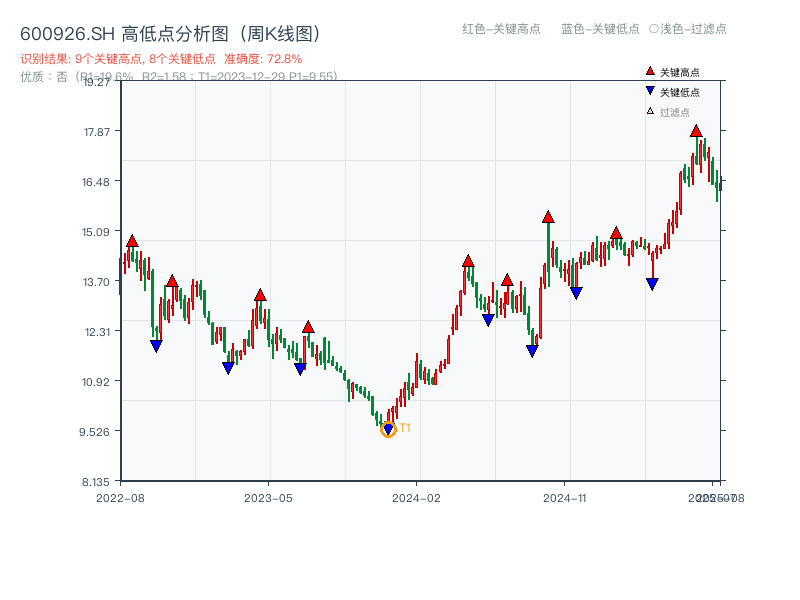Click the hollow triangle icon beside 过滤点 legend
This screenshot has height=600, width=800.
click(650, 111)
